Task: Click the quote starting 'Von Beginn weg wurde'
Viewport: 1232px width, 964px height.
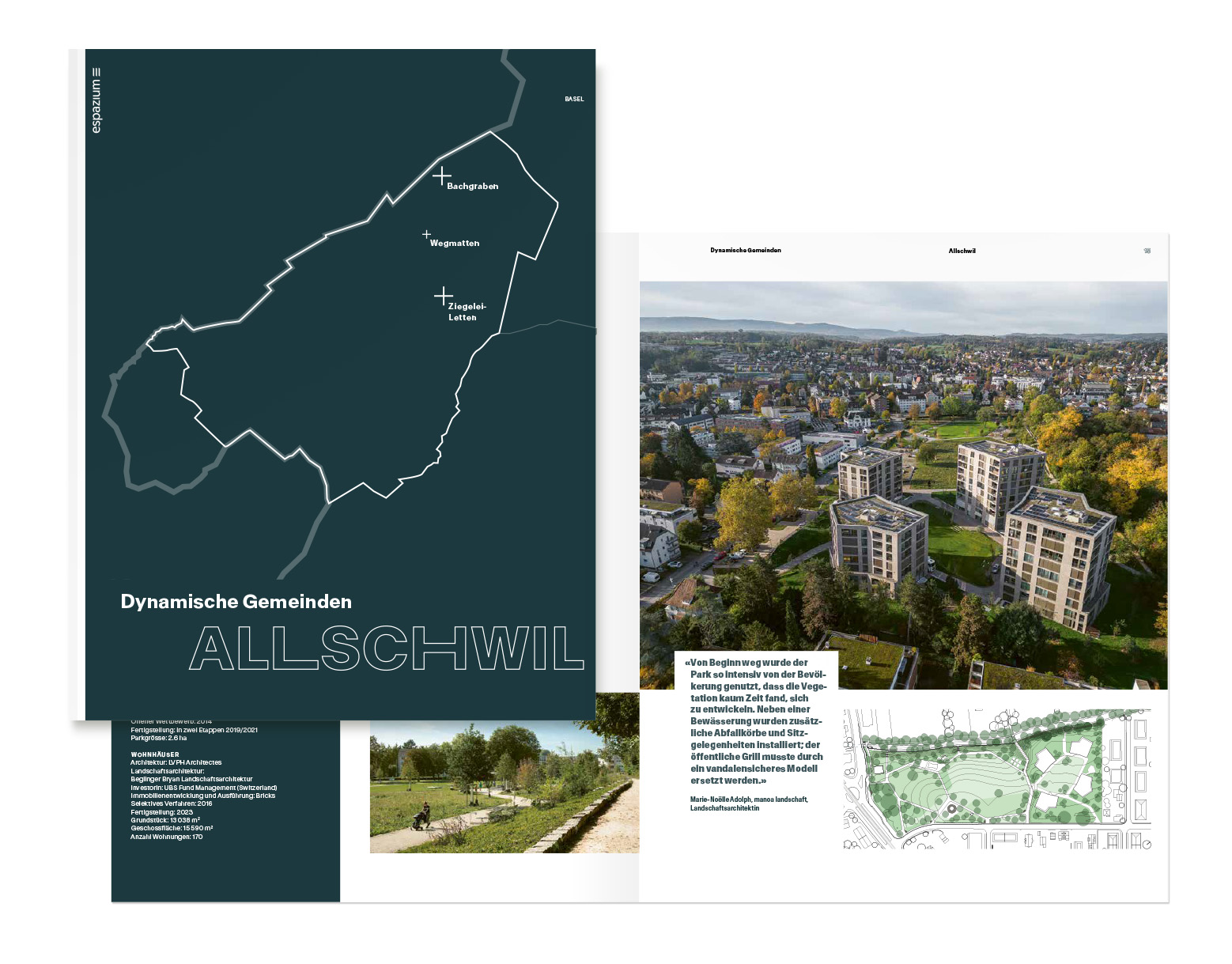Action: (755, 721)
